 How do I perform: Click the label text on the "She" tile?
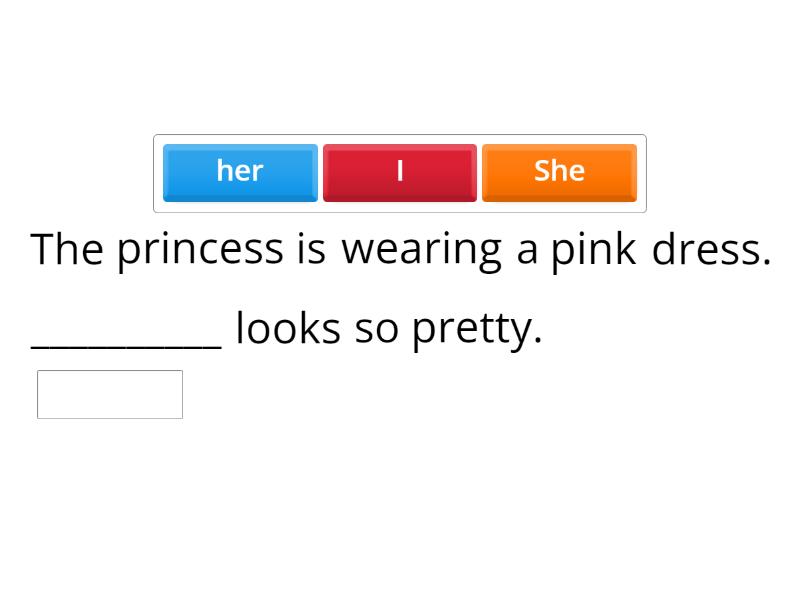[x=560, y=171]
